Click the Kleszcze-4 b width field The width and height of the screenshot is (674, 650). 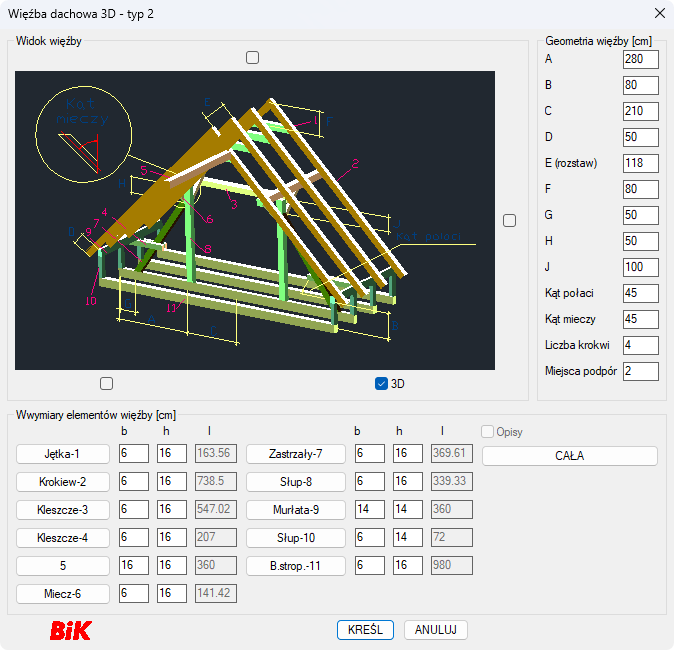click(x=134, y=537)
